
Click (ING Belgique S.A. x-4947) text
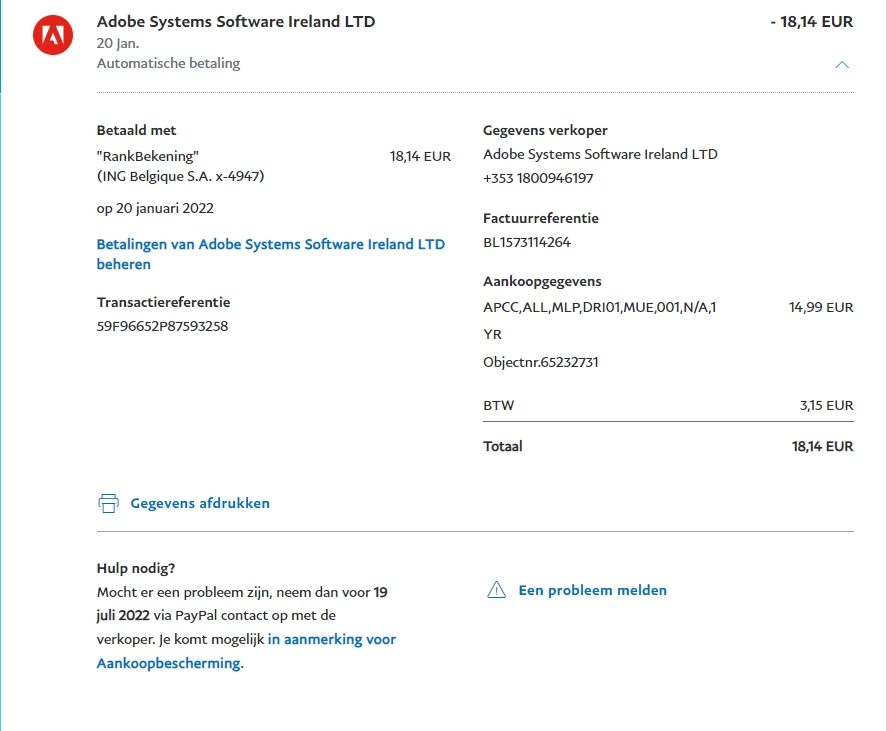tap(180, 176)
